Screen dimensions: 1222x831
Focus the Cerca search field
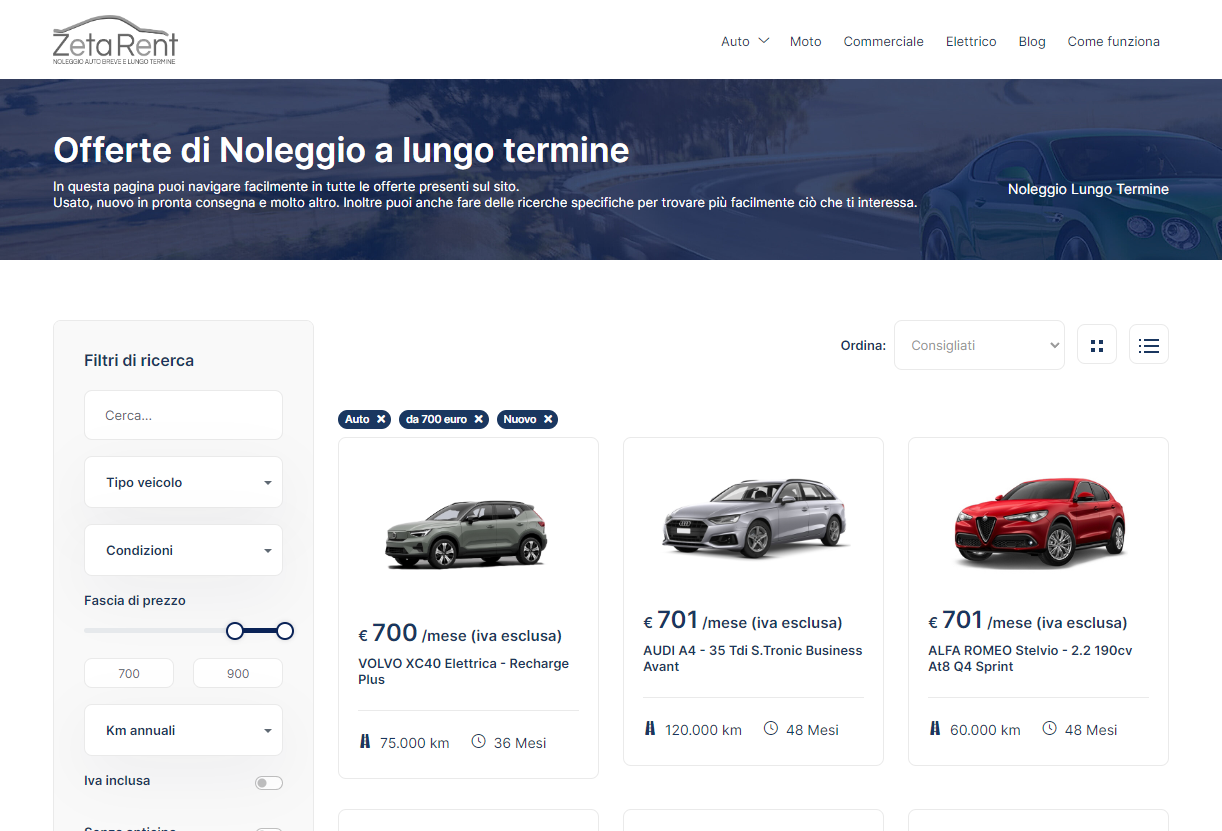tap(183, 415)
